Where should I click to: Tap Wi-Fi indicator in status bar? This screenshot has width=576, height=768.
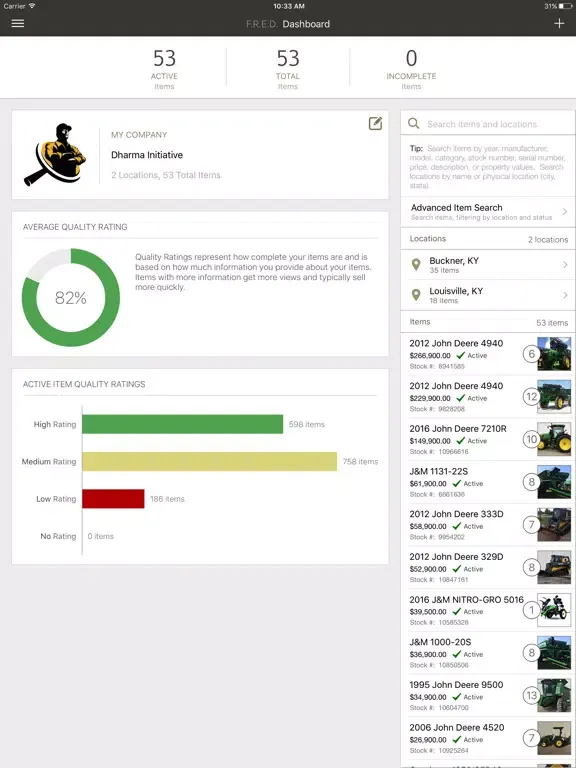pos(32,6)
